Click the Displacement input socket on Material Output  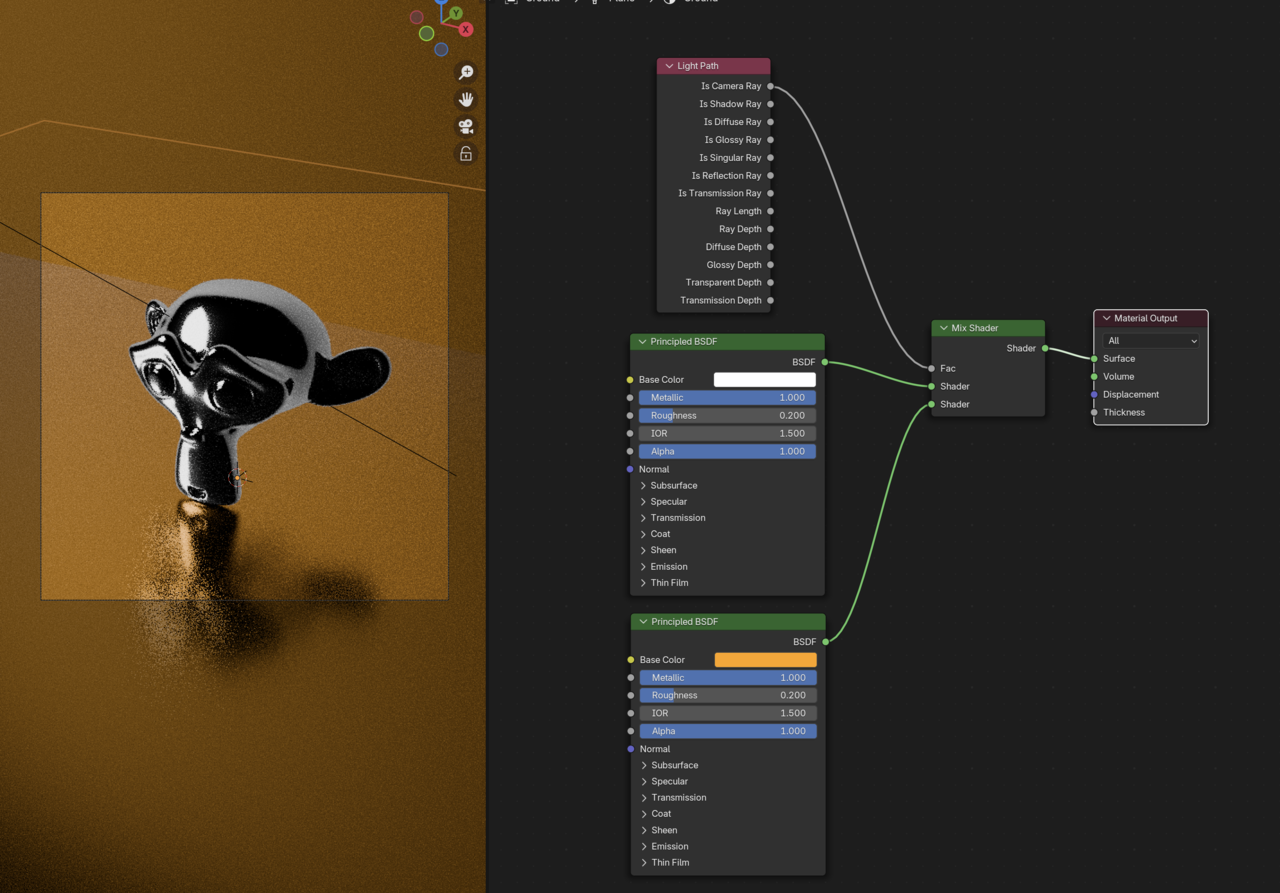[x=1095, y=395]
